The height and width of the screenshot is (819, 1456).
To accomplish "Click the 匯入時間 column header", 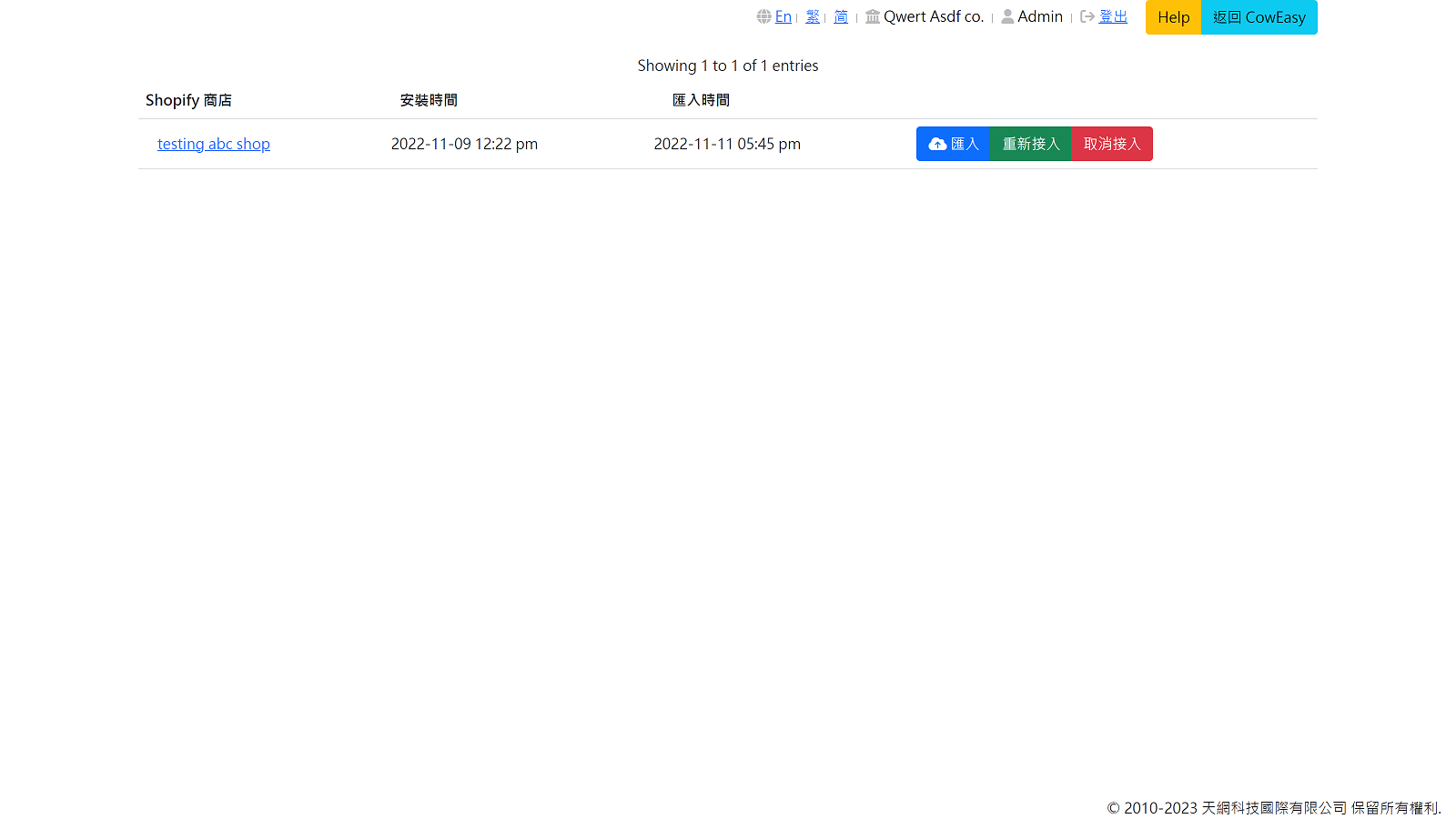I will click(x=701, y=100).
